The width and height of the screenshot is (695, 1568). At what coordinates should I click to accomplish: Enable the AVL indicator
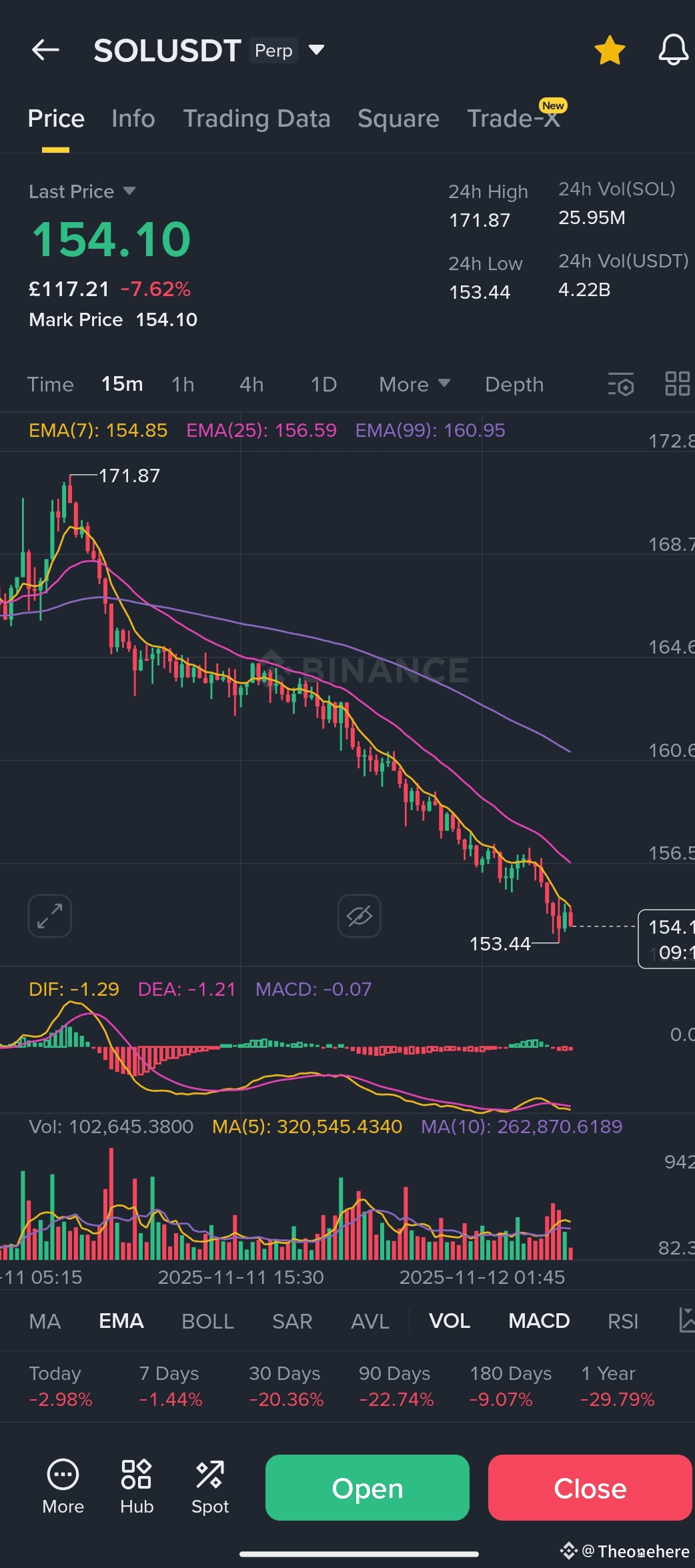pyautogui.click(x=370, y=1321)
